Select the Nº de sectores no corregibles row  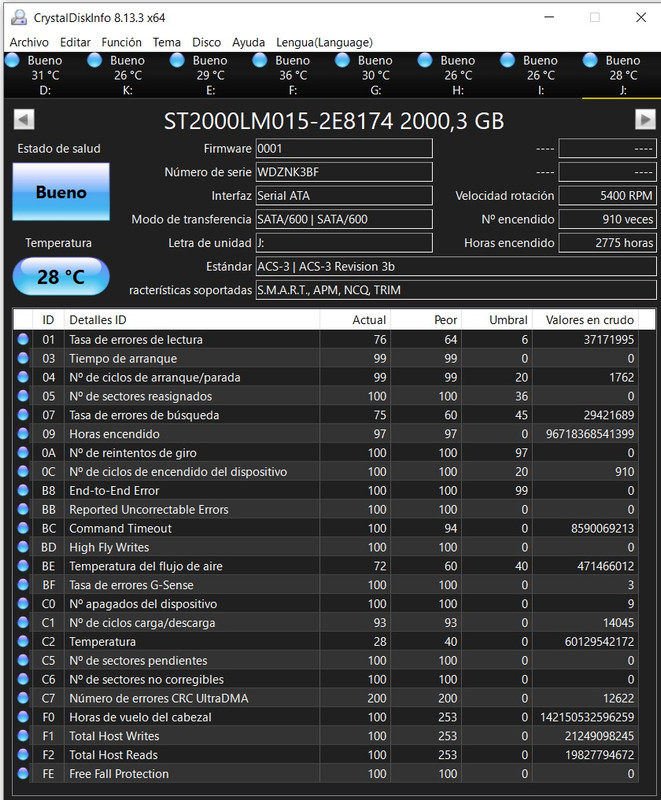(326, 679)
